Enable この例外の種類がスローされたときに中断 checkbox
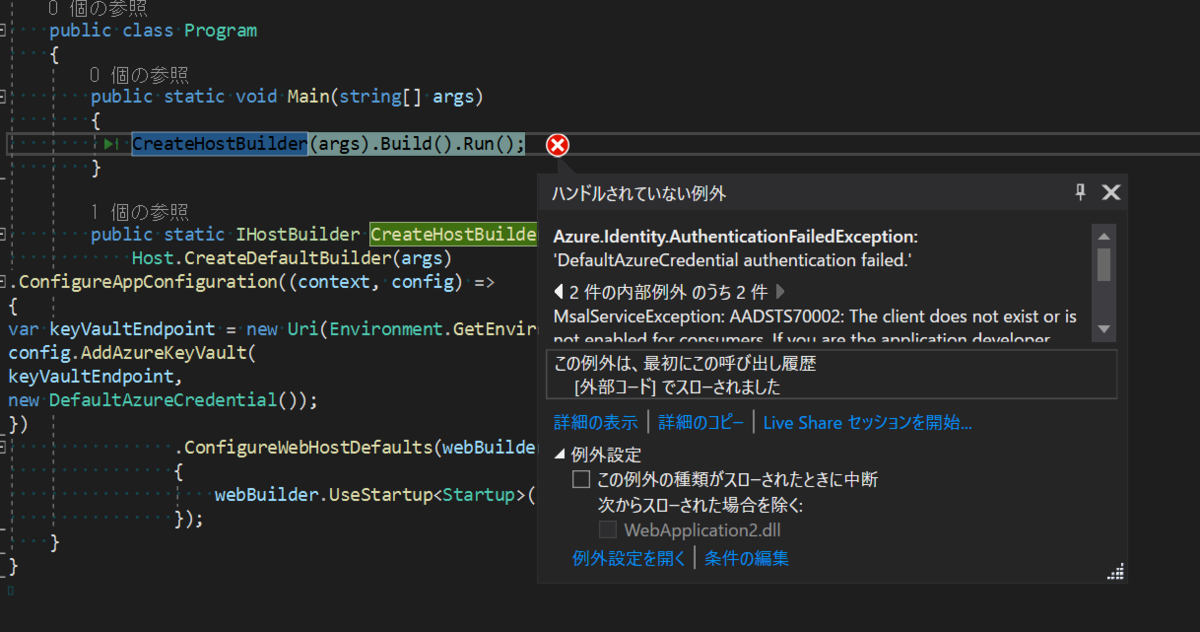This screenshot has width=1200, height=632. [581, 480]
